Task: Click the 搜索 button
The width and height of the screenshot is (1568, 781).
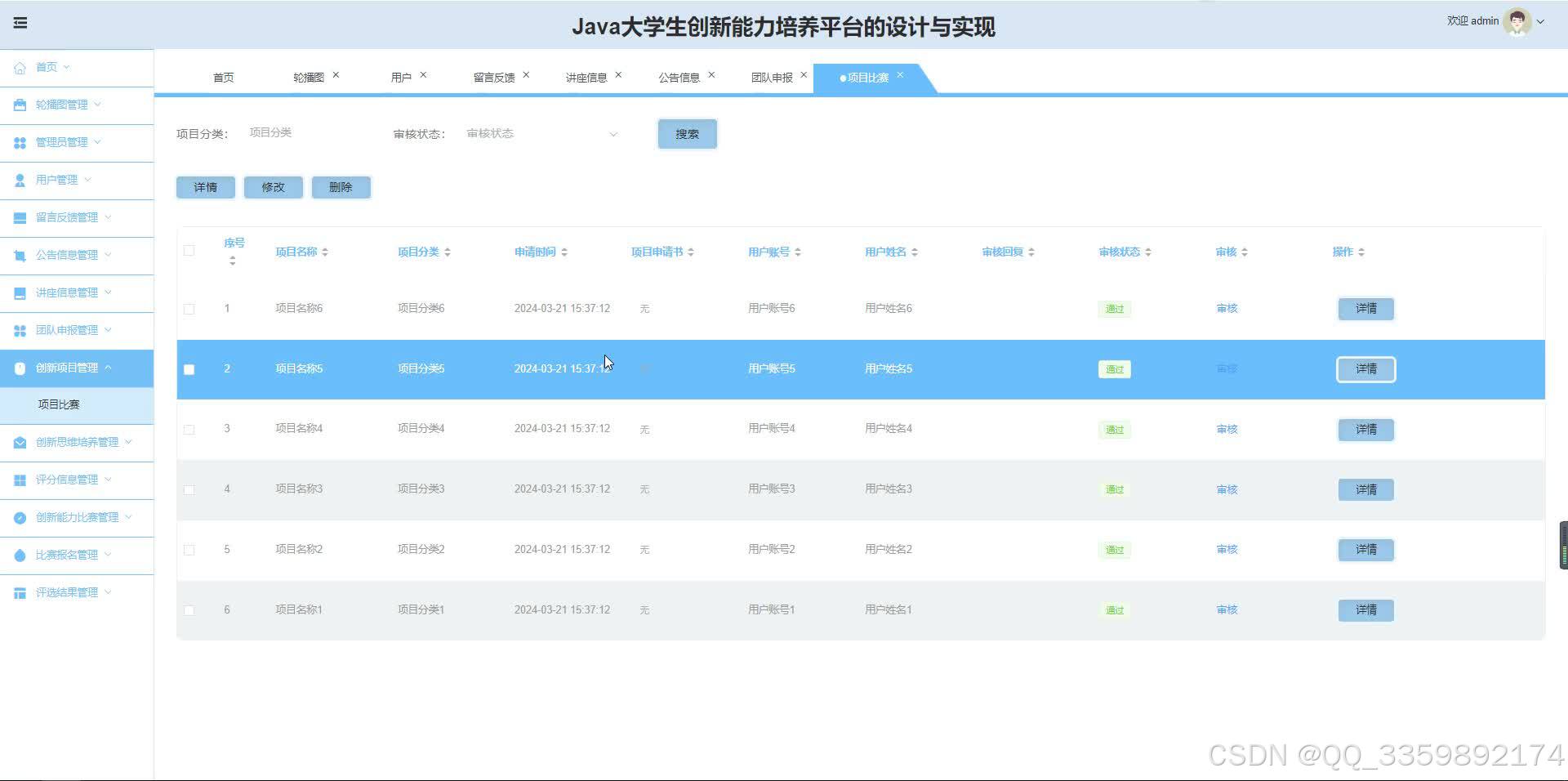Action: (688, 134)
